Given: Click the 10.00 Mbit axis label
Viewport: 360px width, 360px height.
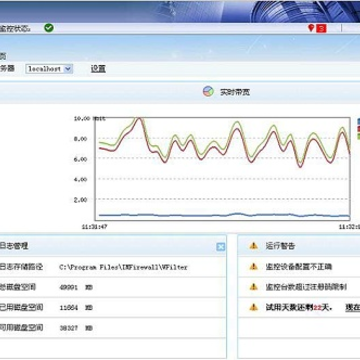Looking at the screenshot, I should [90, 118].
